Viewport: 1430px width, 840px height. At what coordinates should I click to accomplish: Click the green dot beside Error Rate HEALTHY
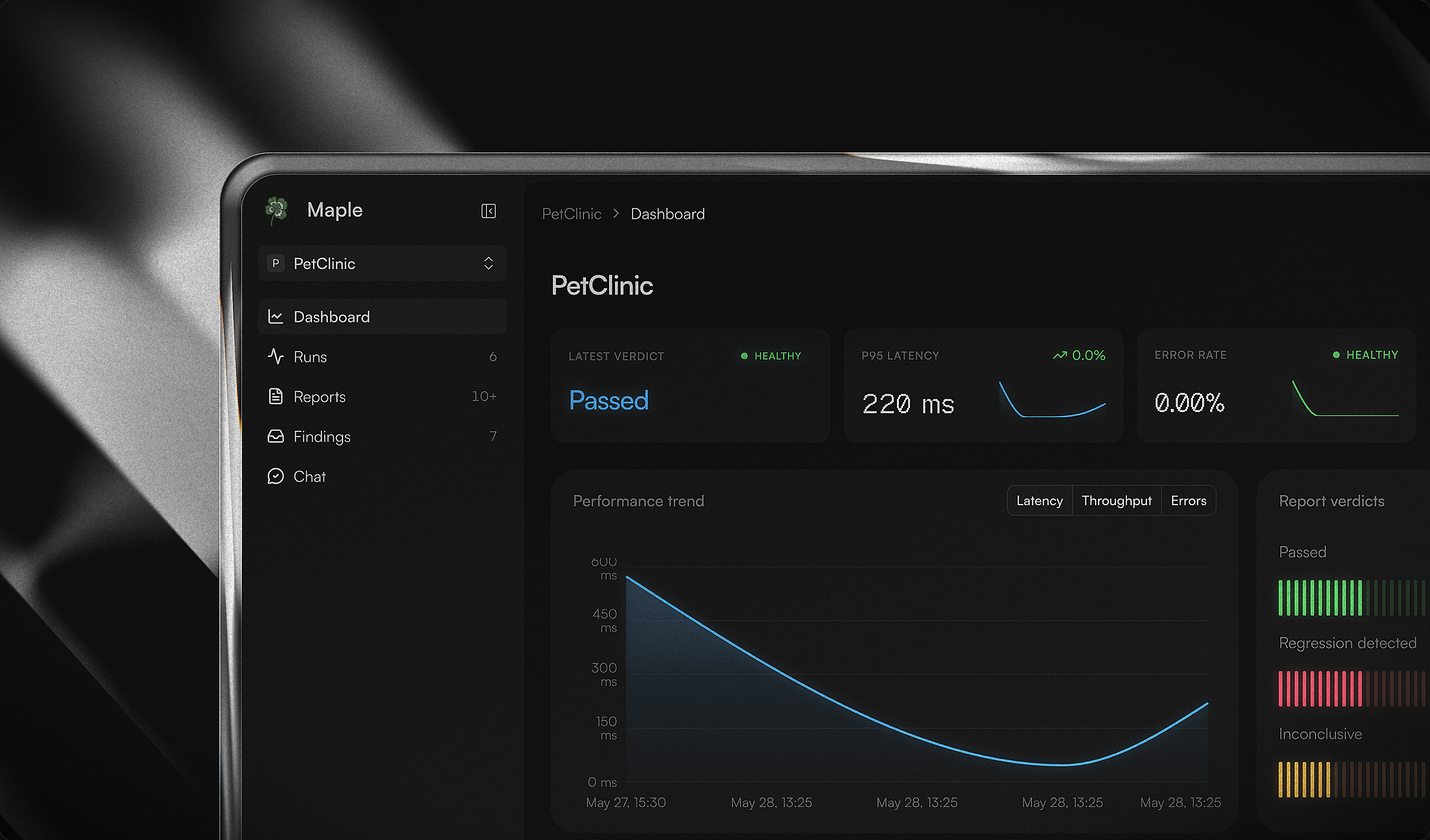point(1336,355)
